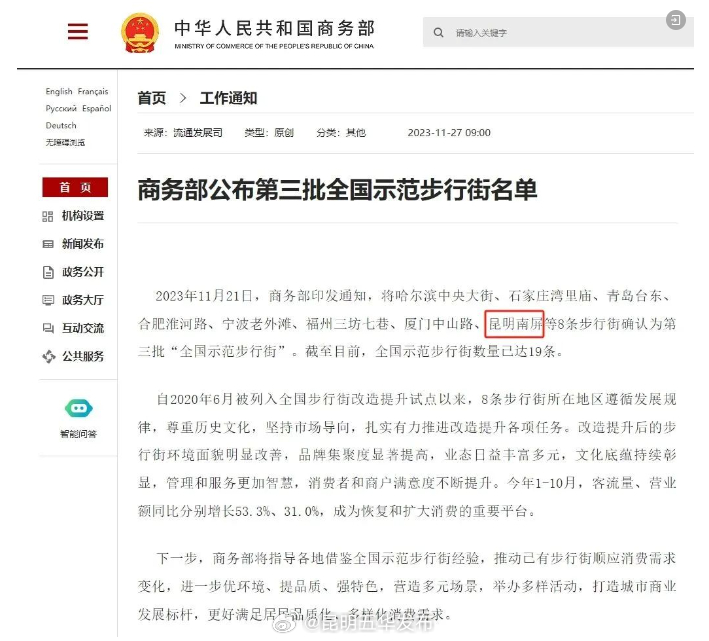This screenshot has width=709, height=641.
Task: Switch language to English
Action: tap(59, 91)
